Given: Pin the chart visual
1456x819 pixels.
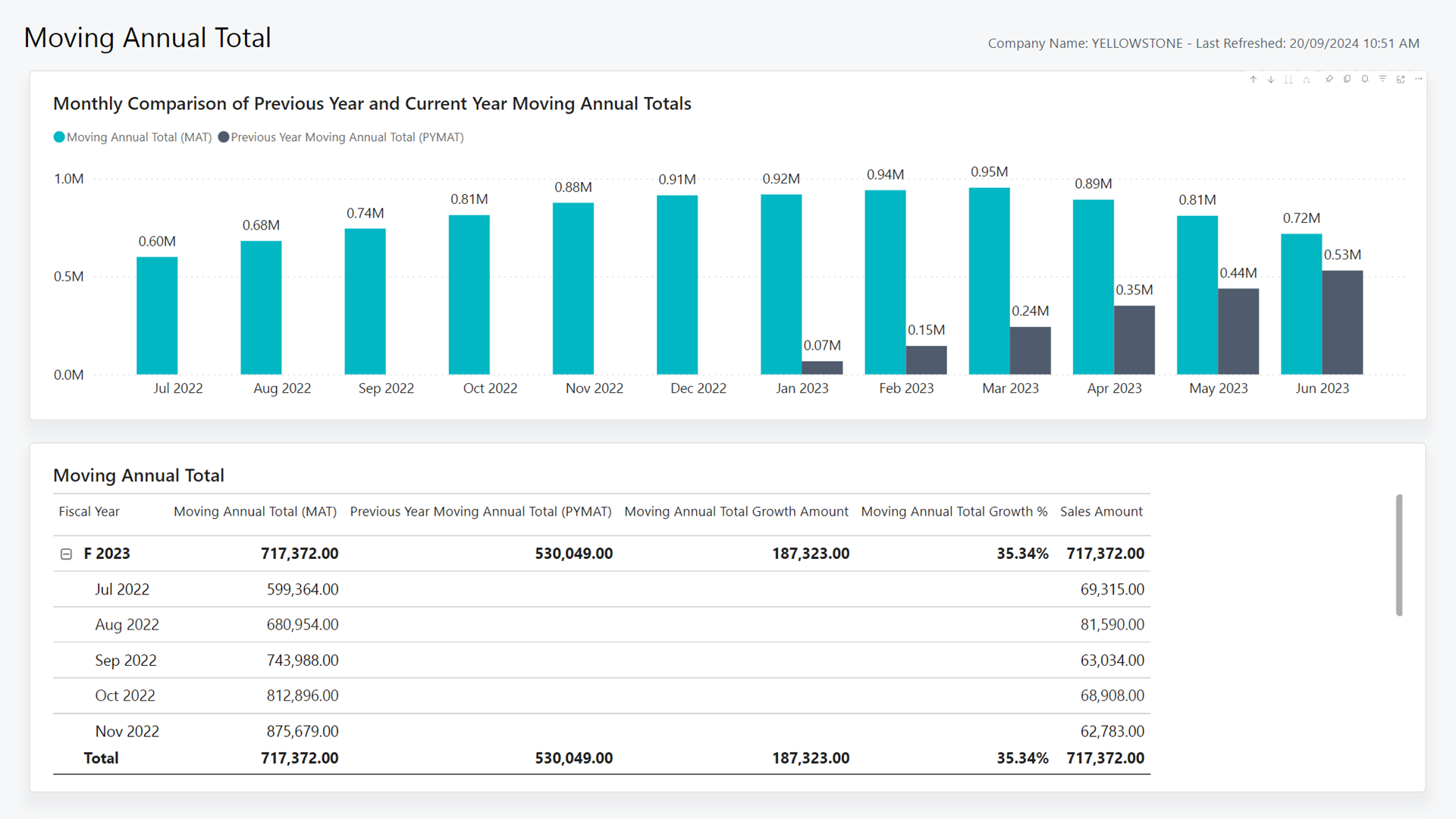Looking at the screenshot, I should 1329,79.
